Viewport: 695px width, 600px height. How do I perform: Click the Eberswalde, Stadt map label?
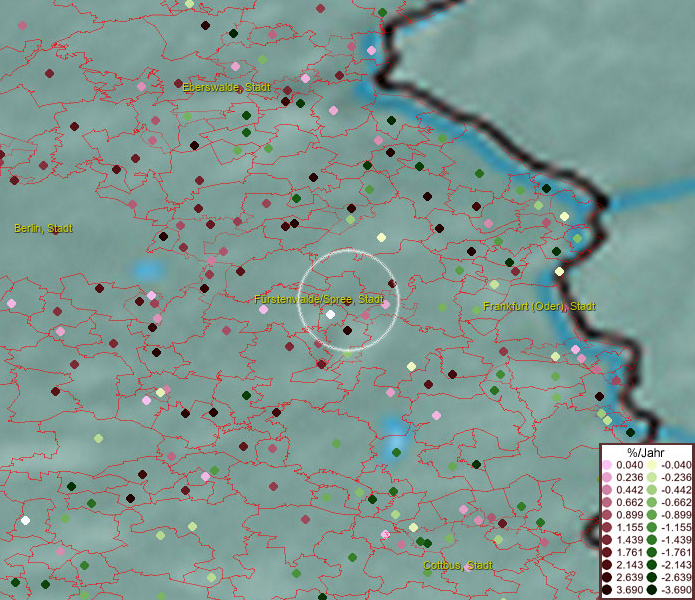pyautogui.click(x=226, y=87)
